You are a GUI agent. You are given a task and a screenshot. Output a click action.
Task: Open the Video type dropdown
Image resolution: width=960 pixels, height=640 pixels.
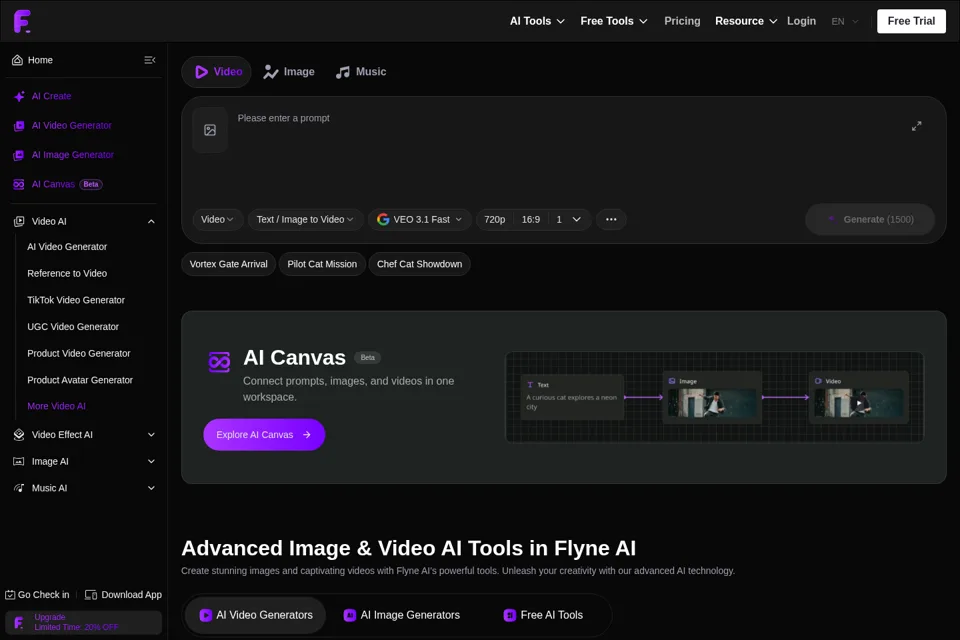(x=217, y=219)
